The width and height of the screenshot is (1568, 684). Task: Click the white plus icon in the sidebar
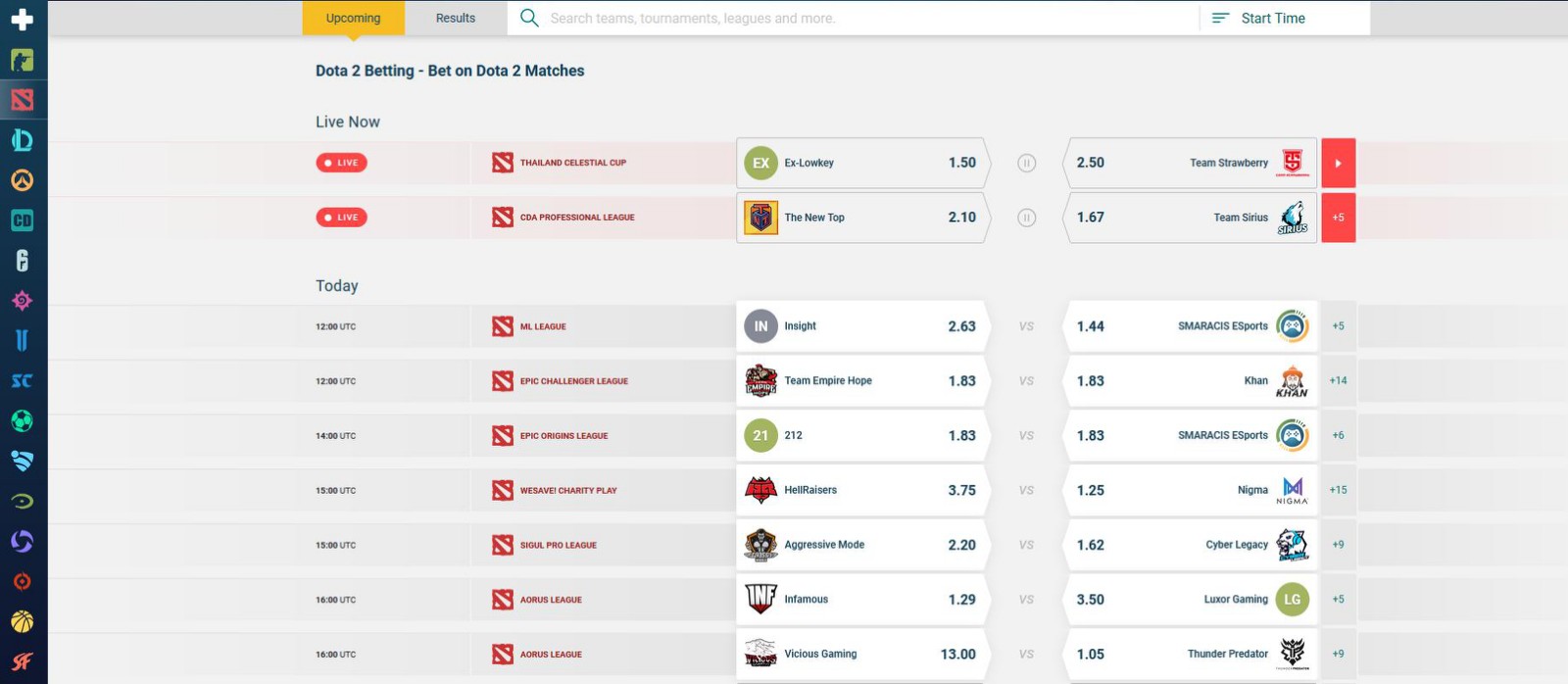pyautogui.click(x=22, y=20)
